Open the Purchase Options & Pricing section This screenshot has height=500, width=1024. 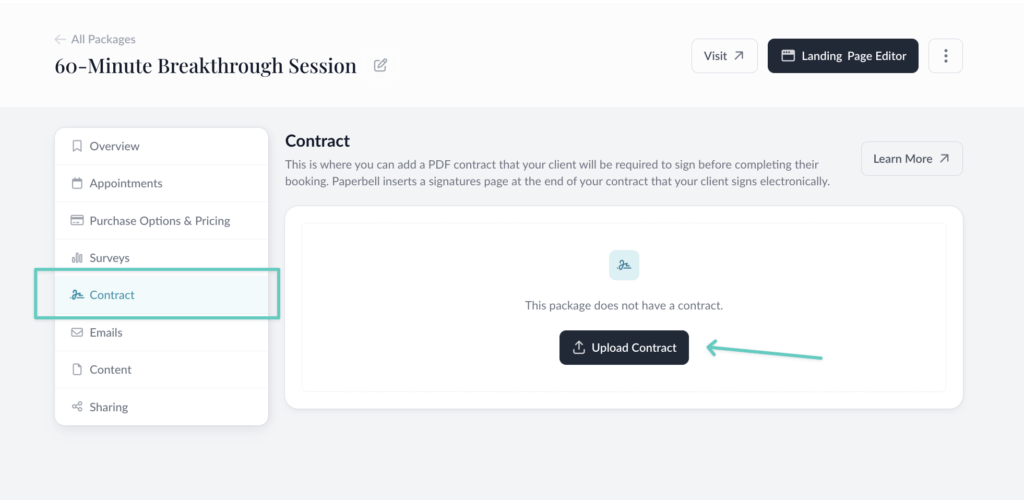[160, 221]
